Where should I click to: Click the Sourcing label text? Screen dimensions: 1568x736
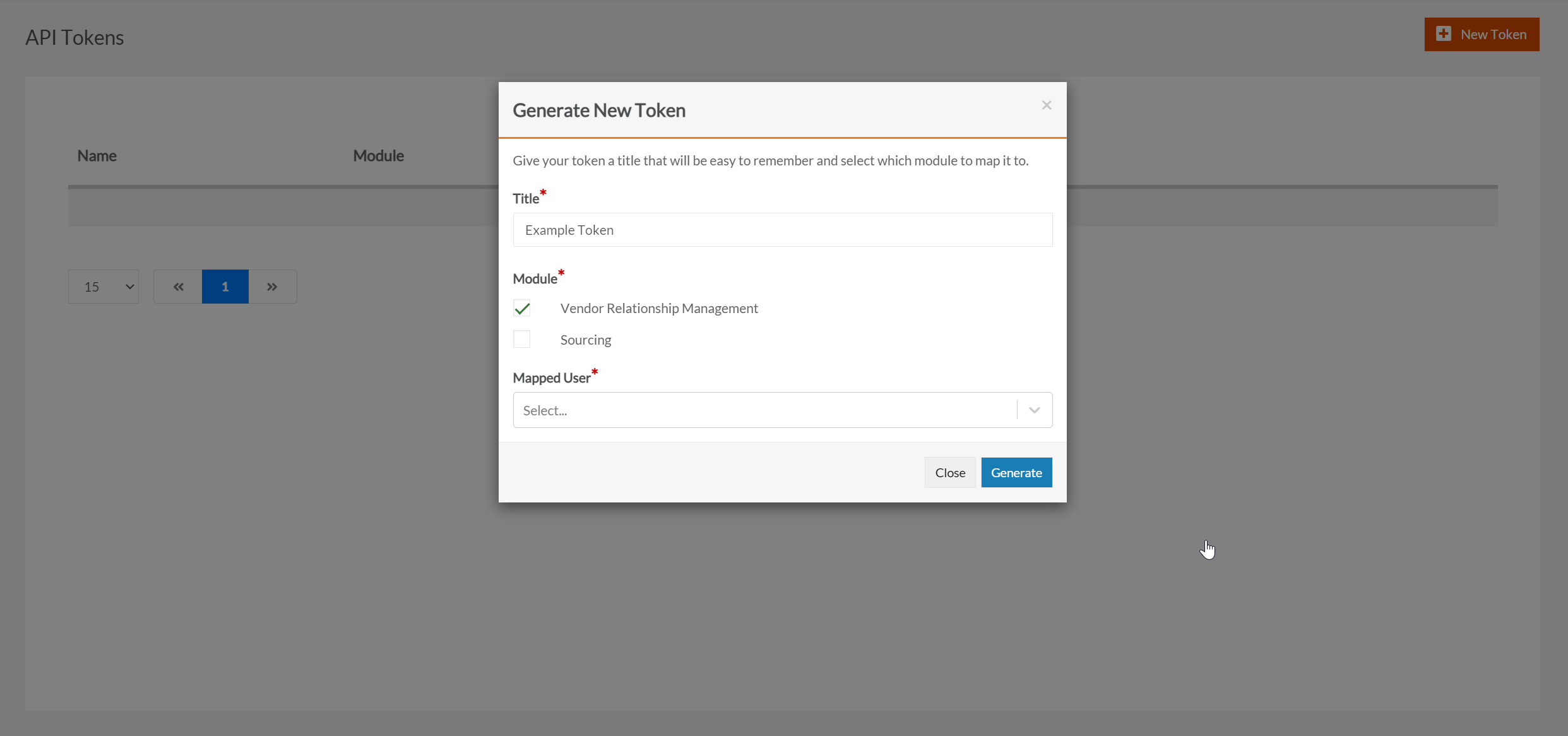[585, 340]
